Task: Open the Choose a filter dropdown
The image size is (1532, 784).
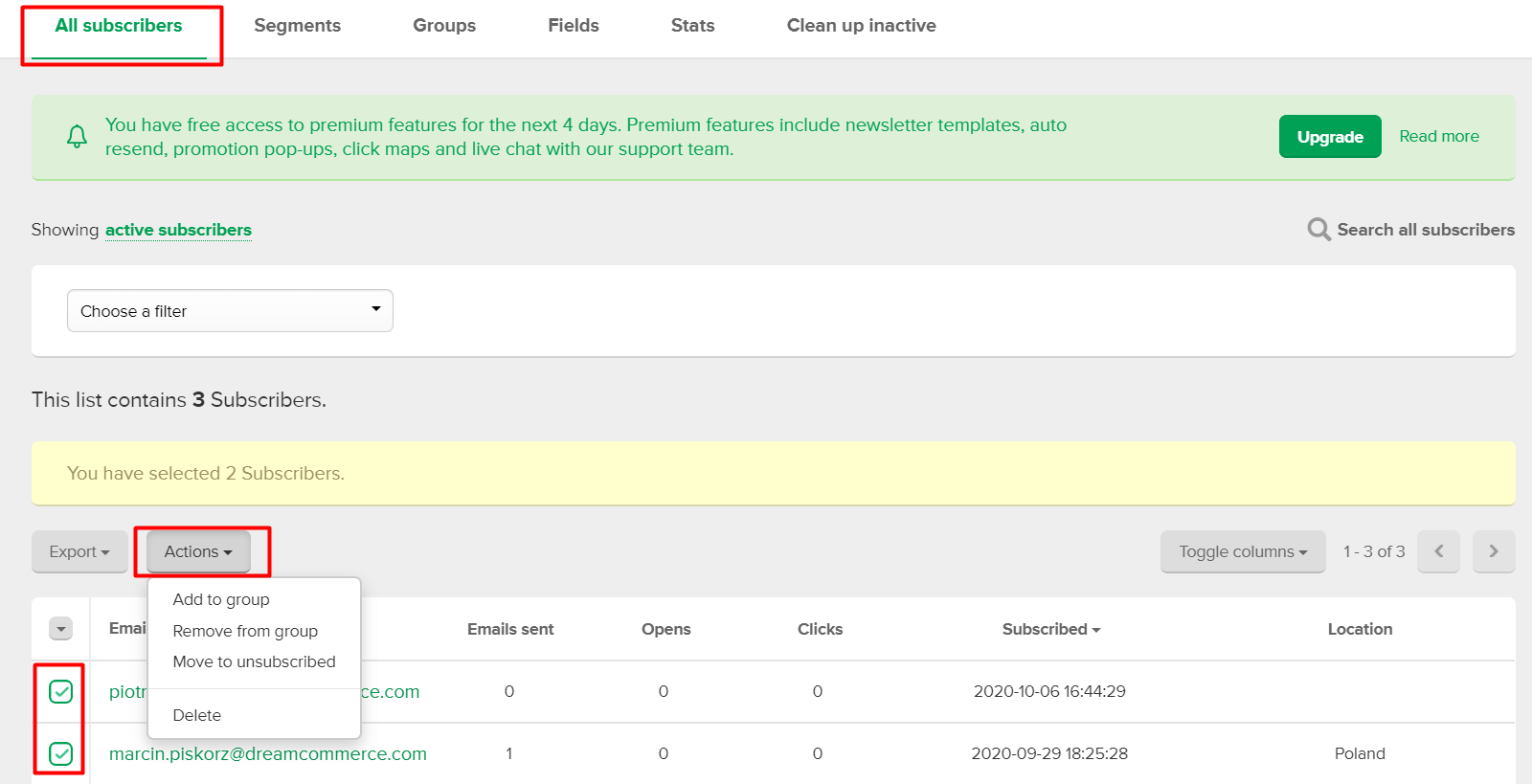Action: tap(230, 311)
